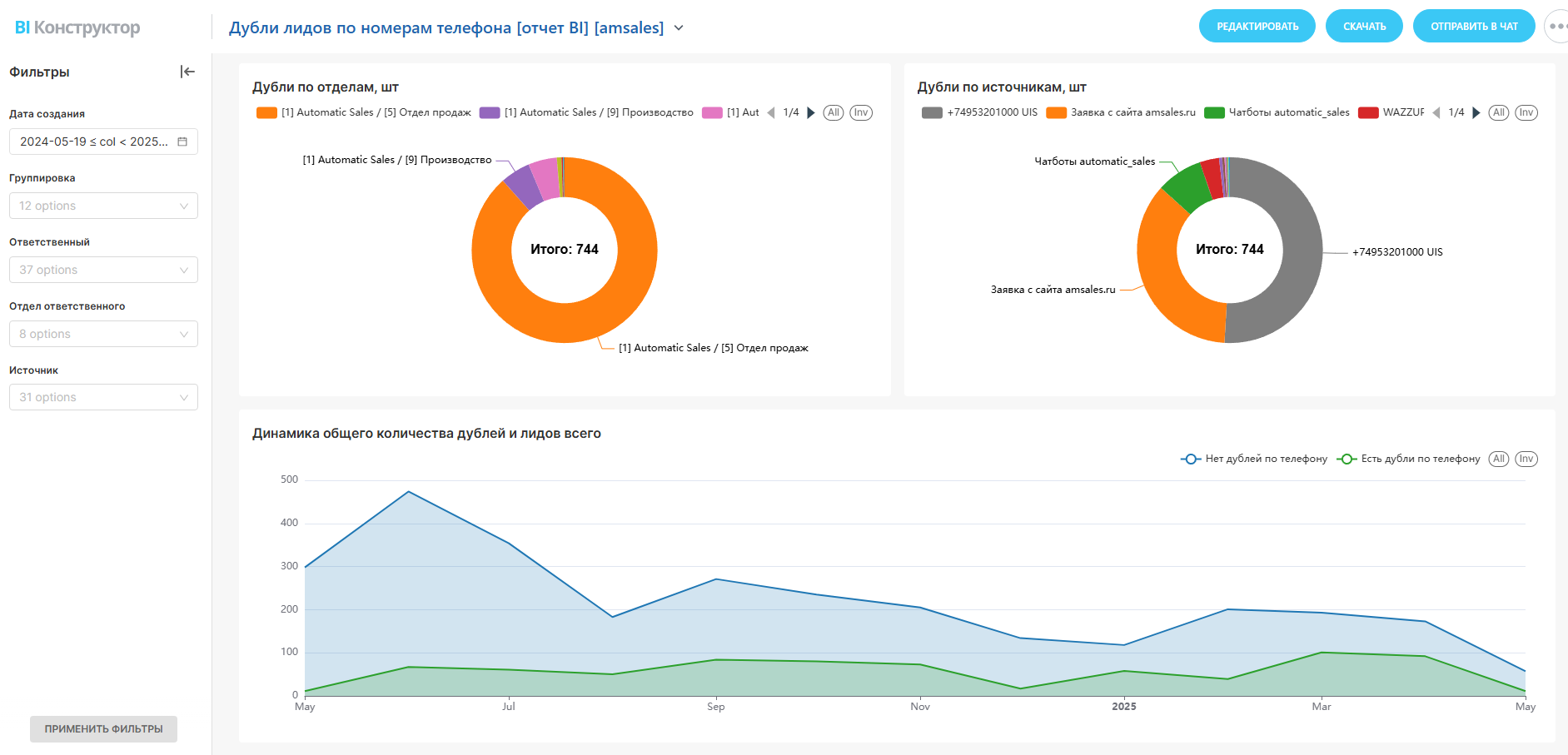The width and height of the screenshot is (1568, 755).
Task: Open the Группировка dropdown
Action: [103, 206]
